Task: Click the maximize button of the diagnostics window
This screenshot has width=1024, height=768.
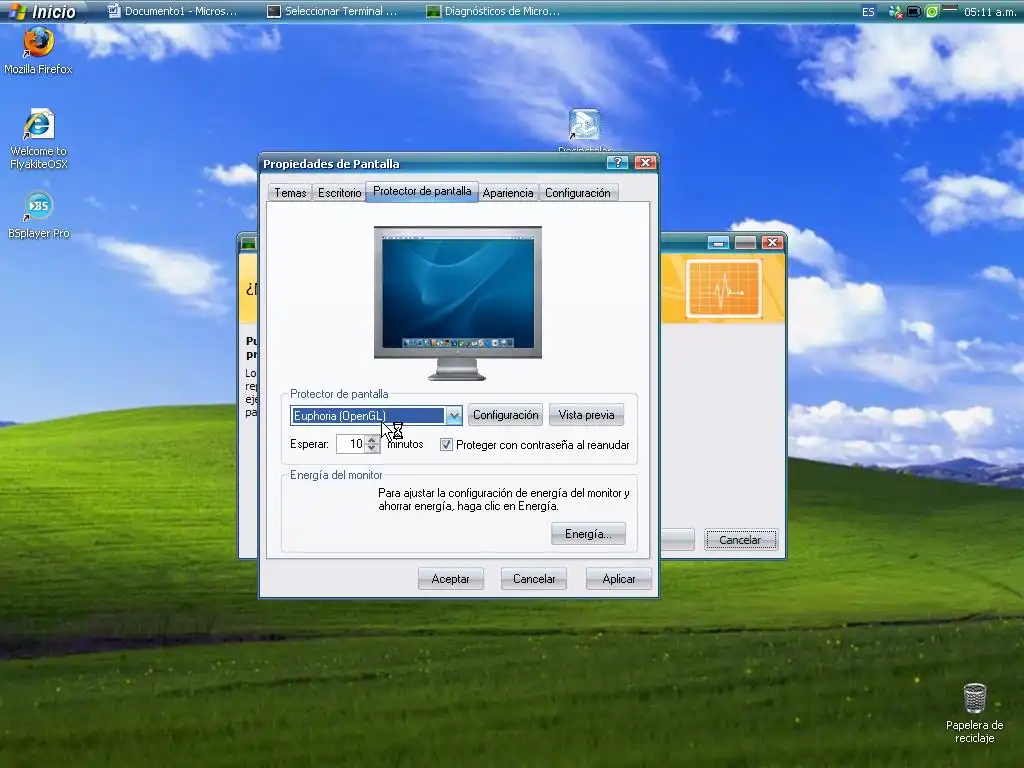Action: tap(745, 243)
